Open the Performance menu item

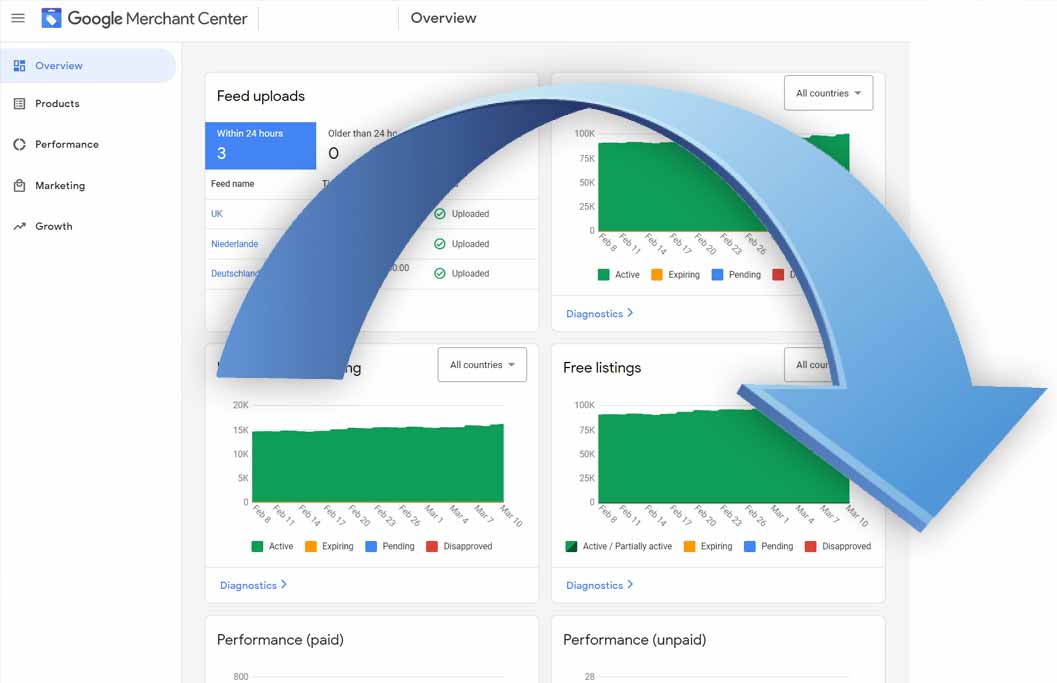pos(66,145)
